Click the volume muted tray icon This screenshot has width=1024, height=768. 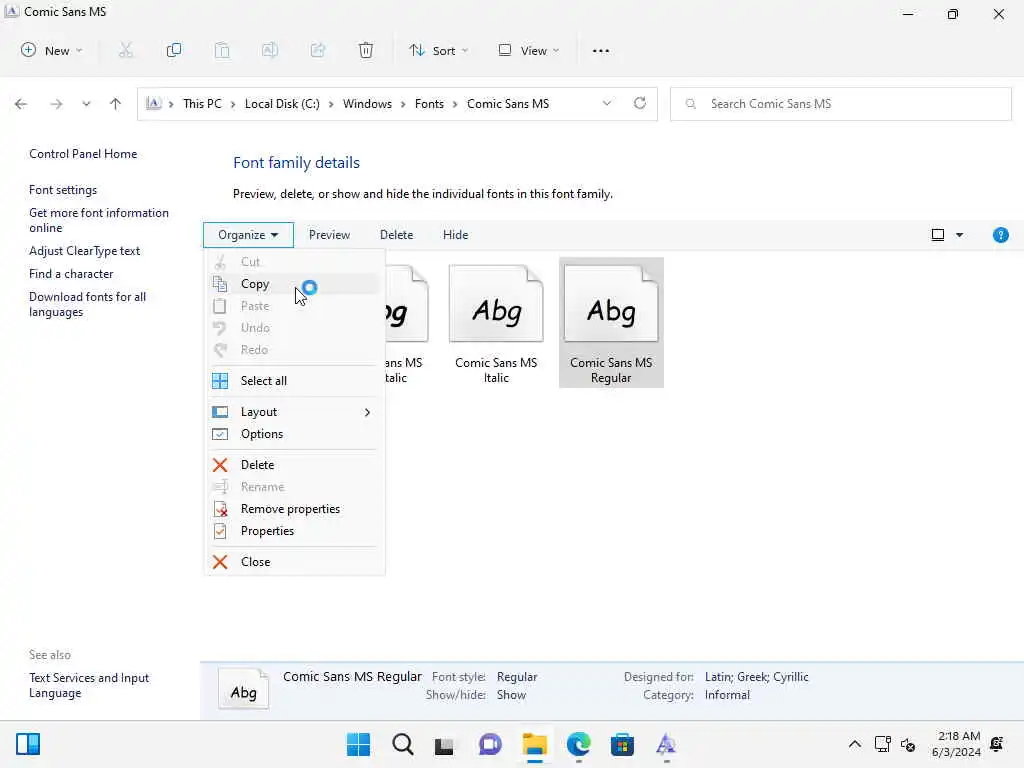pyautogui.click(x=908, y=744)
